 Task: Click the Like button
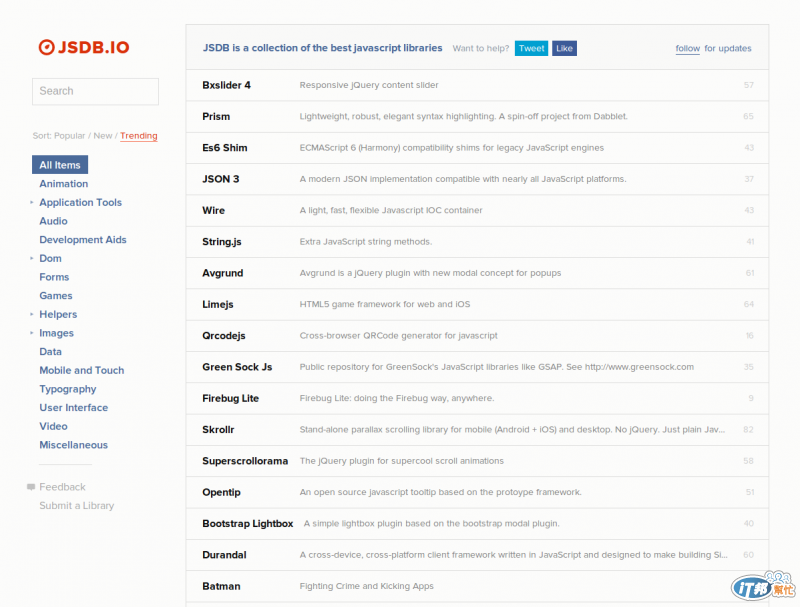564,48
